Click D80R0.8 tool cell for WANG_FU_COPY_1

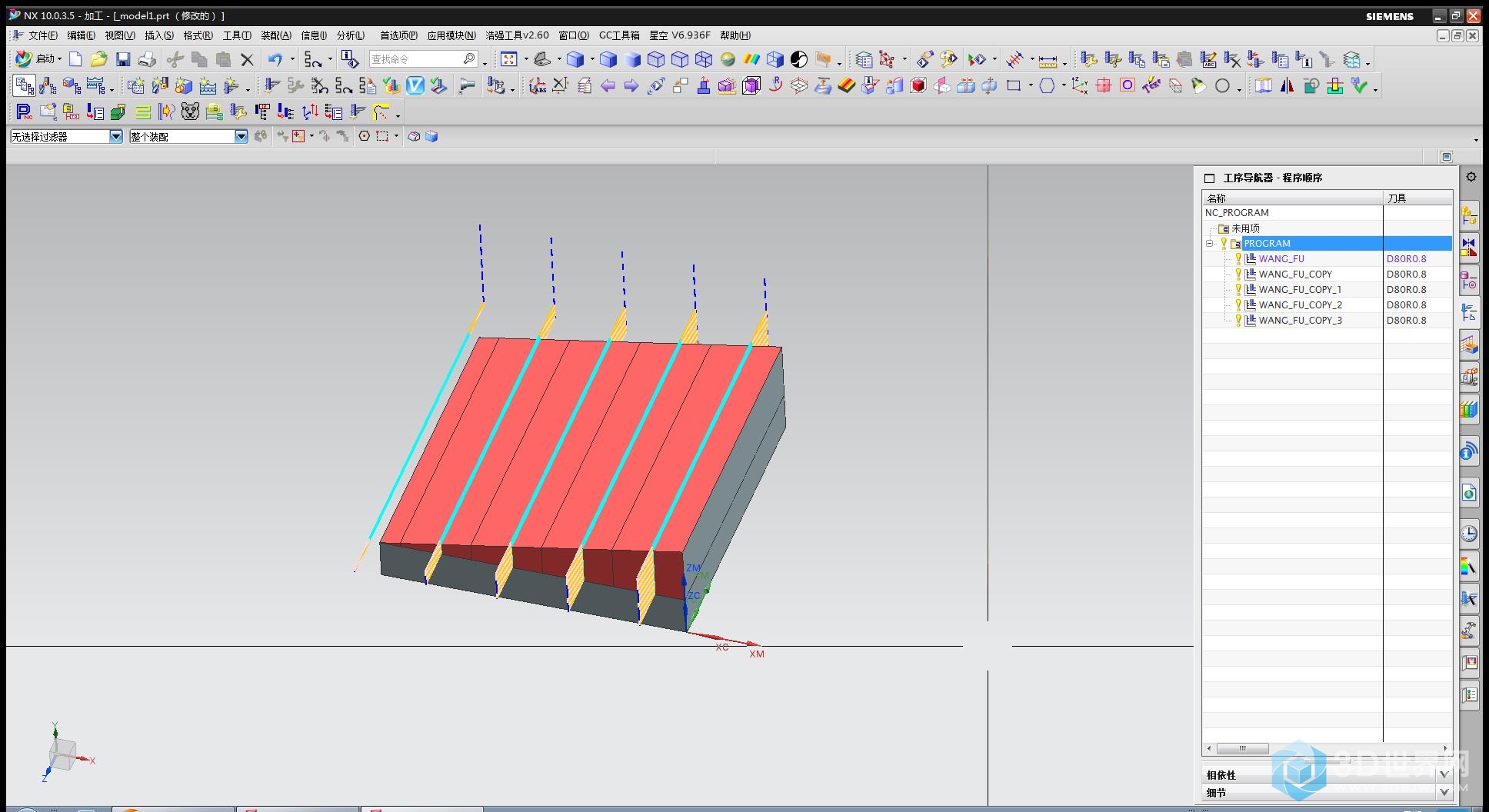click(x=1407, y=289)
